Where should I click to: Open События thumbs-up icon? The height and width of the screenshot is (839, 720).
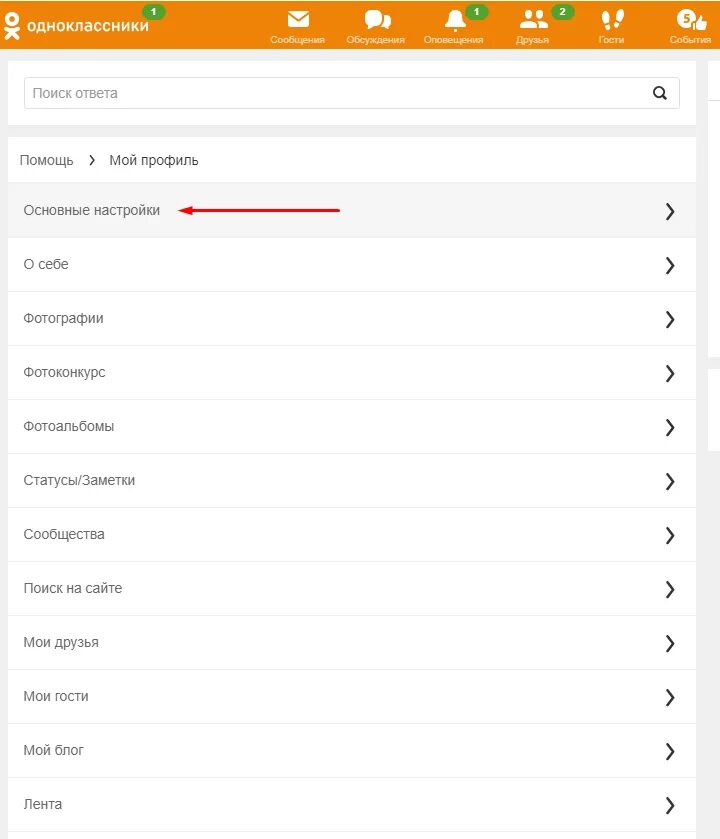click(690, 19)
